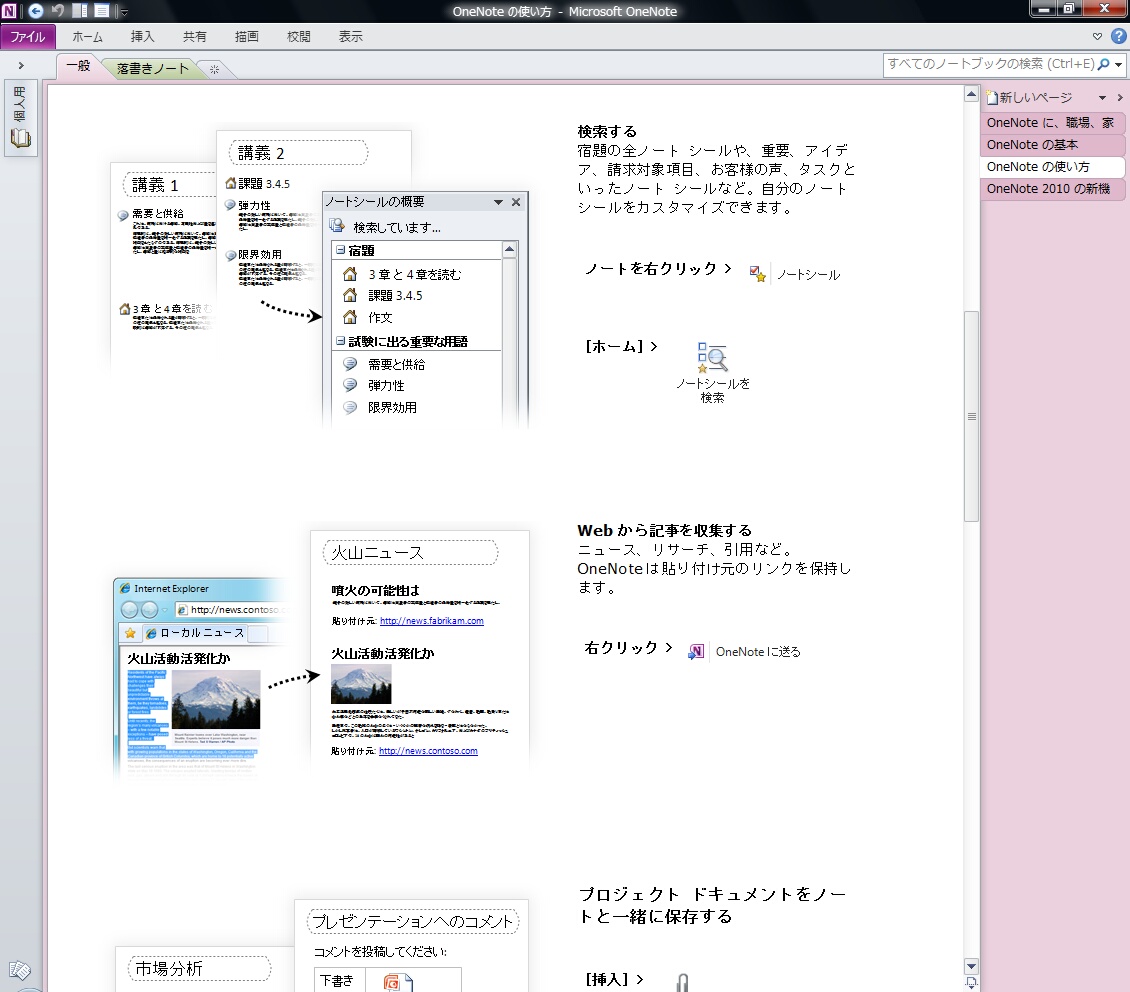Open the ファイル tab

point(27,37)
